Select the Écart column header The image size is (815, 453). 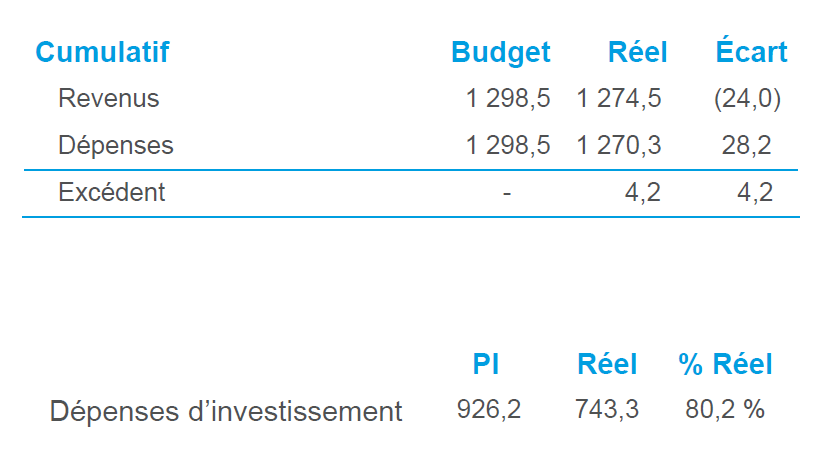[x=752, y=50]
